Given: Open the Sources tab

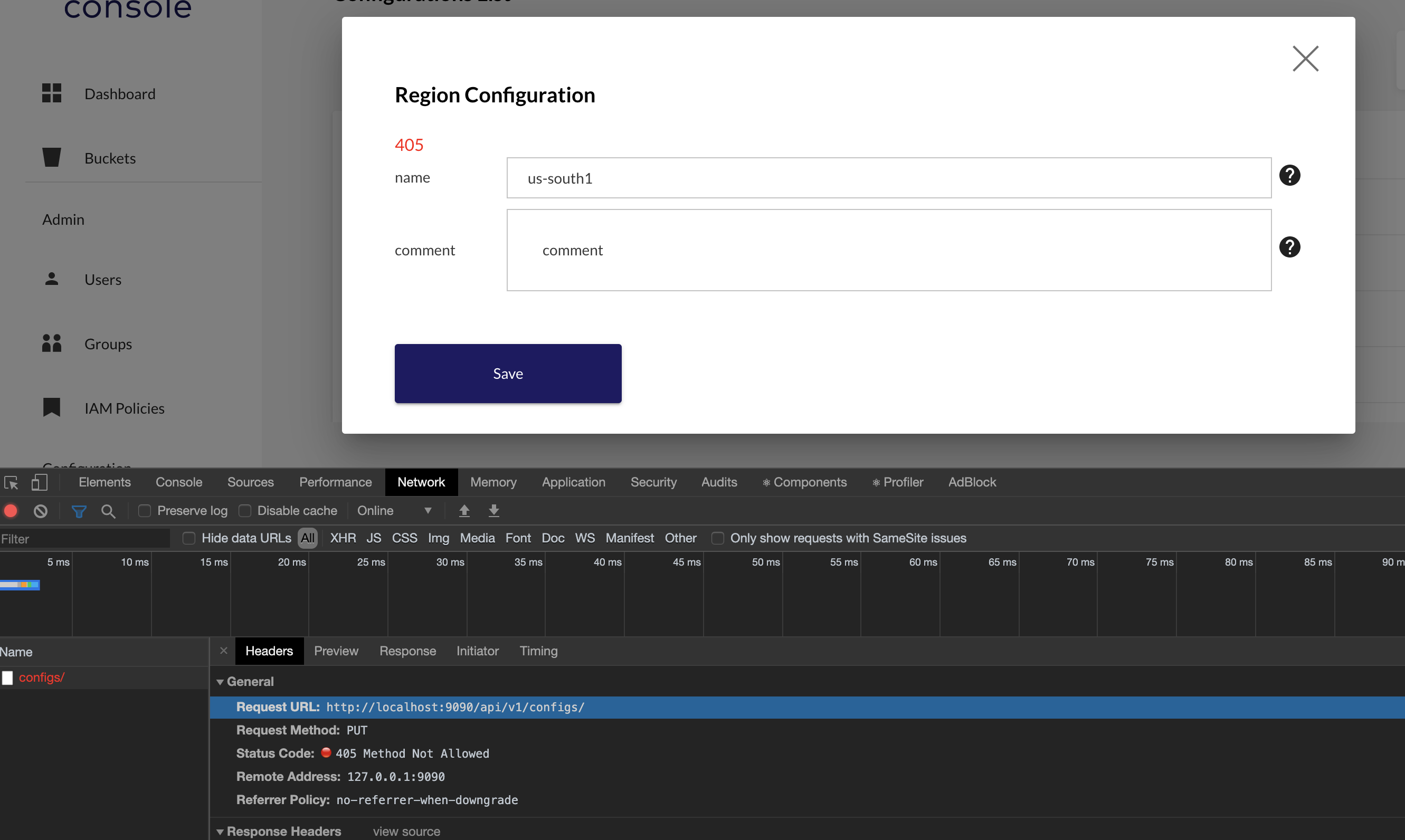Looking at the screenshot, I should pos(251,482).
